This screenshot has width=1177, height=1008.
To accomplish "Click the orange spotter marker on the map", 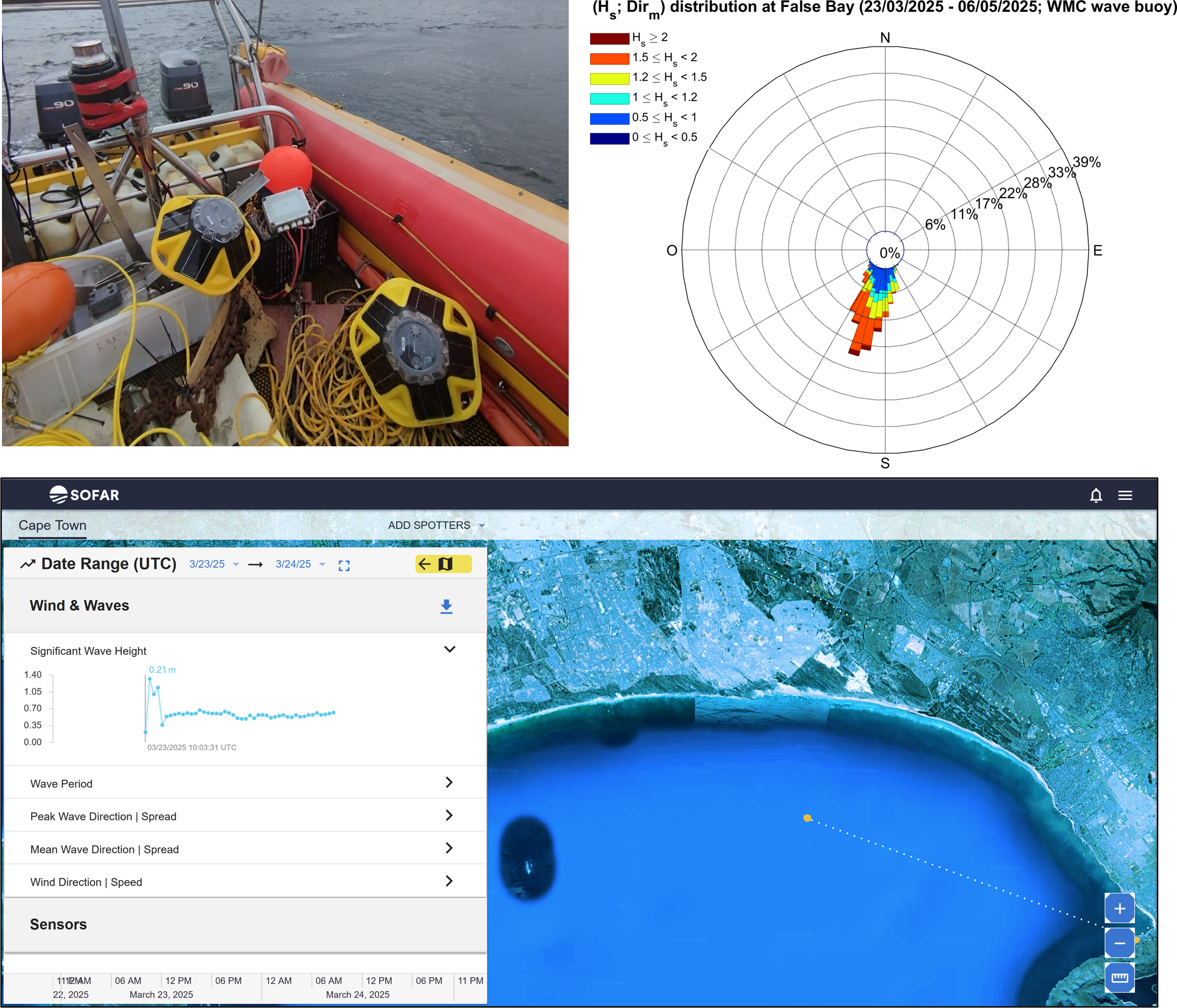I will pyautogui.click(x=806, y=818).
